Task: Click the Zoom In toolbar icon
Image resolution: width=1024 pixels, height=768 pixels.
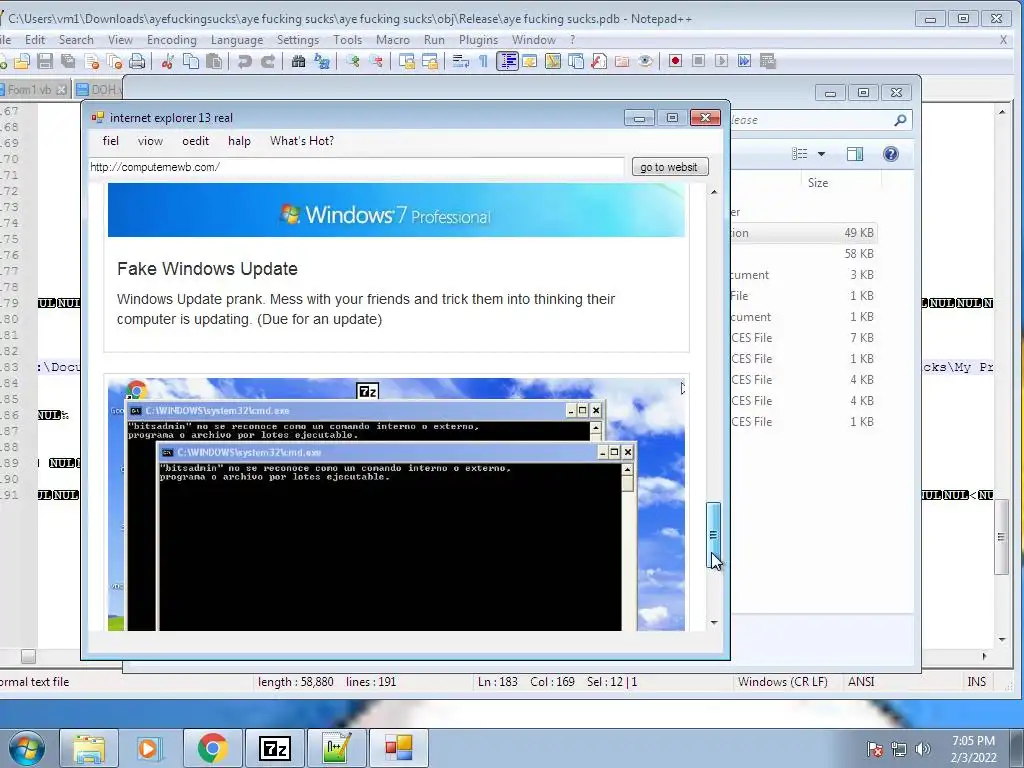Action: 353,61
